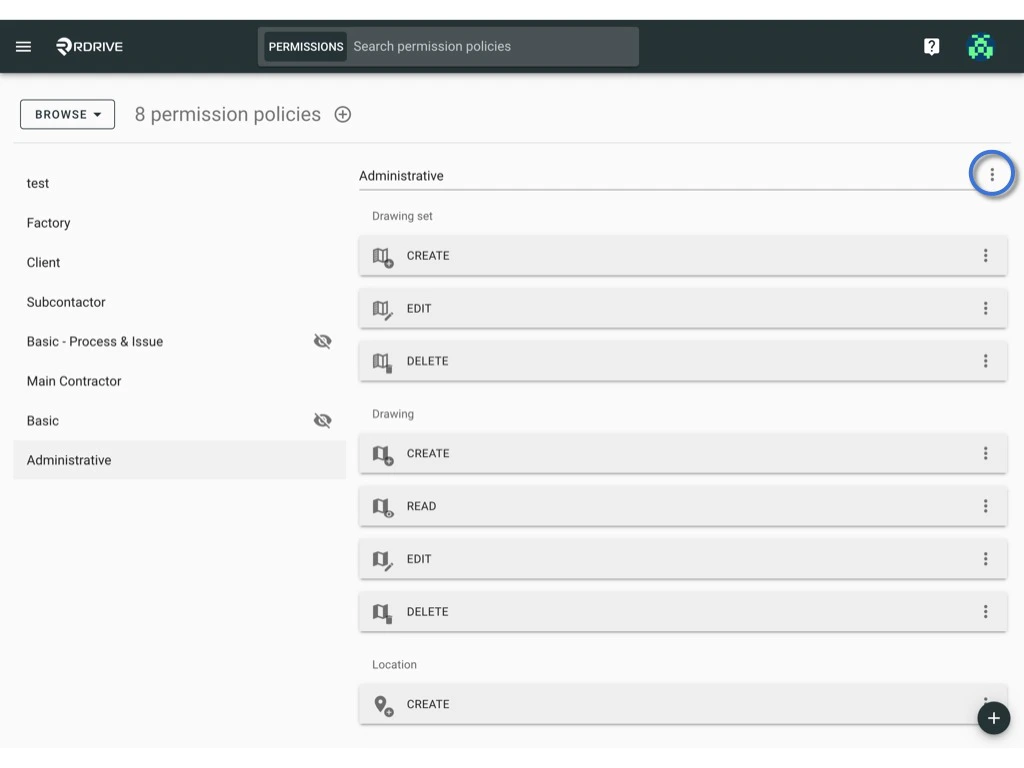
Task: Open the Administrative policy options menu
Action: (992, 173)
